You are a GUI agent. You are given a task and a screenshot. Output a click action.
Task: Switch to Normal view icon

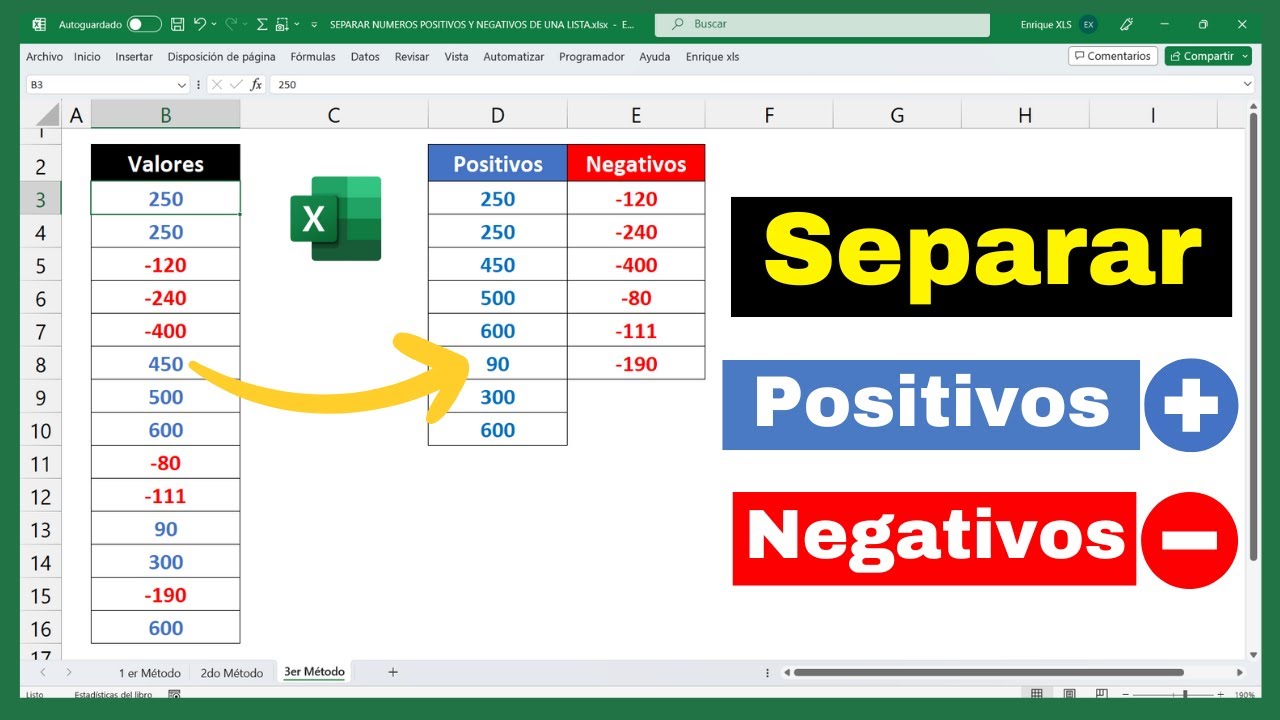coord(1037,694)
